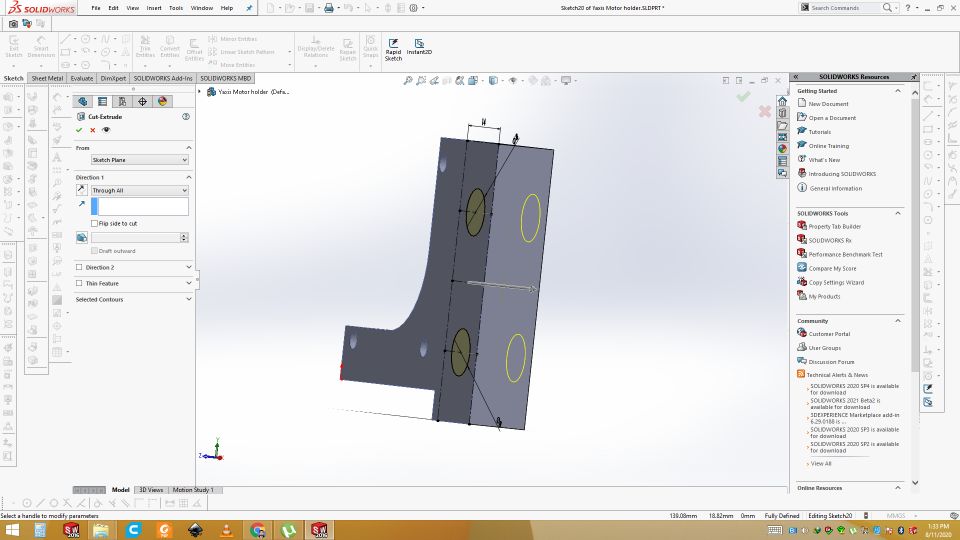Switch to the SOLIDWORKS Add-Ins tab
The height and width of the screenshot is (540, 960).
(x=163, y=78)
